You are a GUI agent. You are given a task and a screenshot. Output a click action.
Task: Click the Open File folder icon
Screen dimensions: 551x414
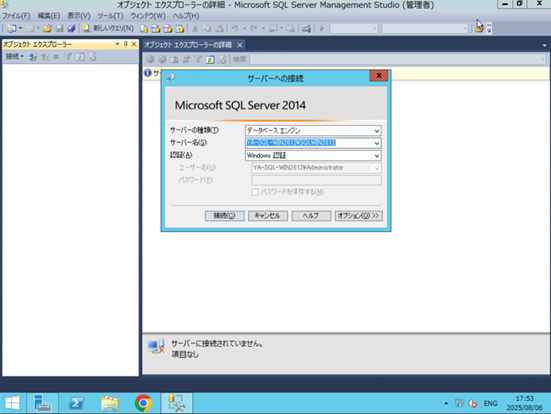pyautogui.click(x=47, y=28)
